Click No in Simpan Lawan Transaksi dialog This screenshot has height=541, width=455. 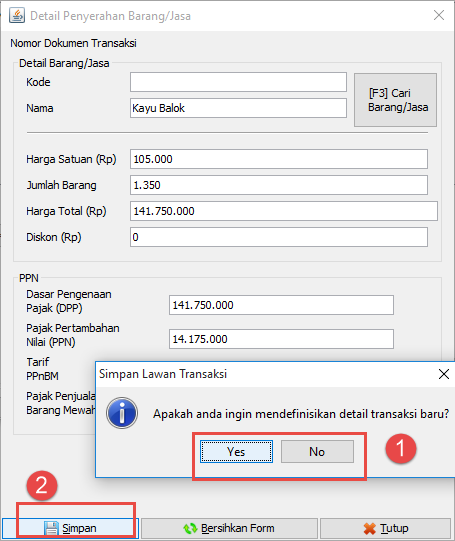click(x=317, y=451)
